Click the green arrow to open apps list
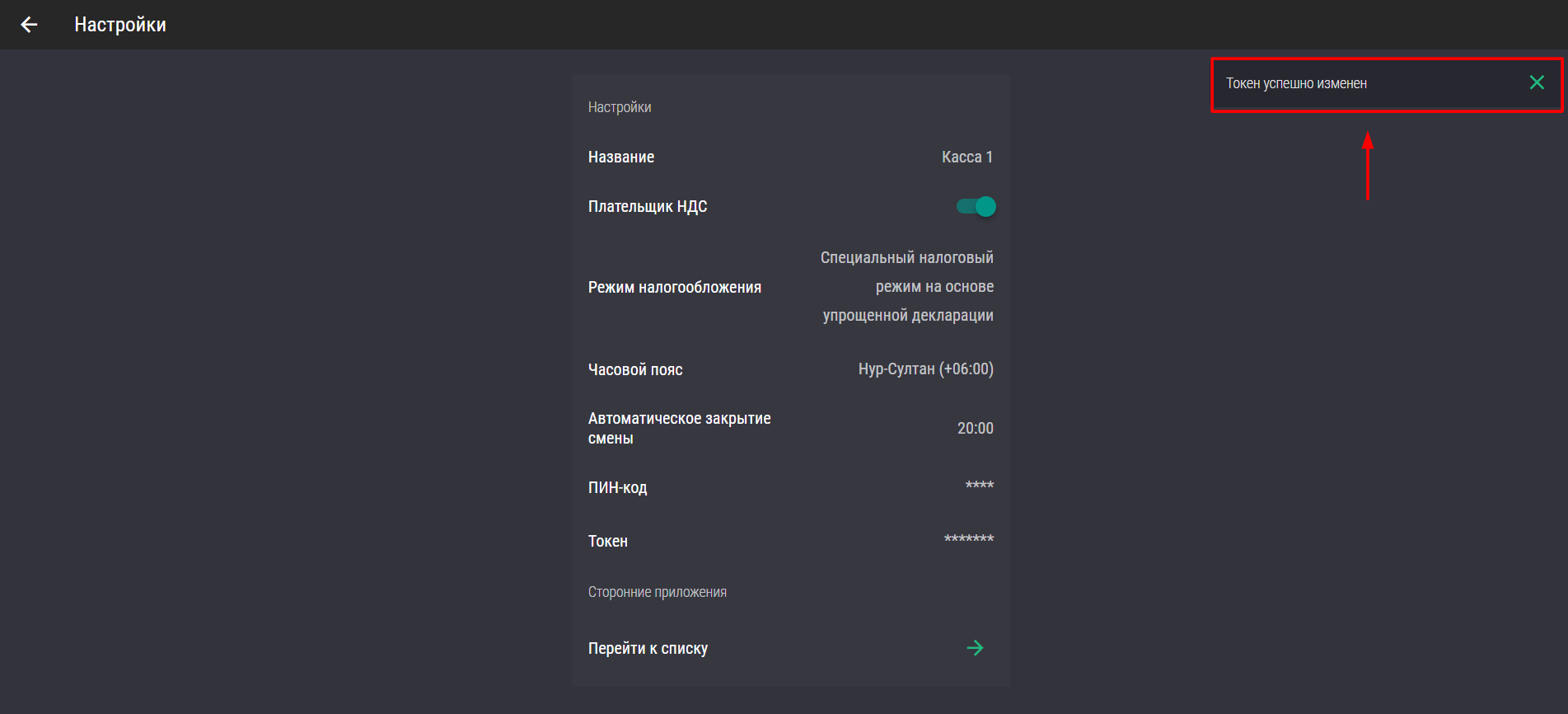Image resolution: width=1568 pixels, height=714 pixels. tap(975, 648)
